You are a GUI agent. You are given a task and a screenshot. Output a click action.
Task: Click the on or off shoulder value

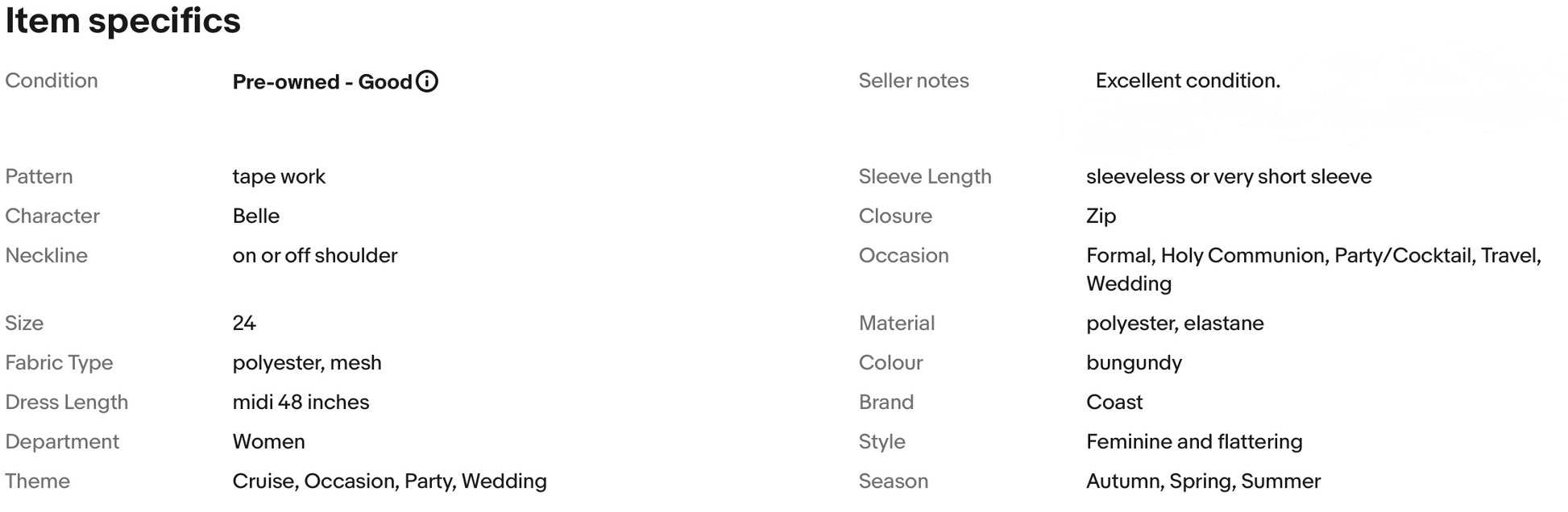click(315, 255)
